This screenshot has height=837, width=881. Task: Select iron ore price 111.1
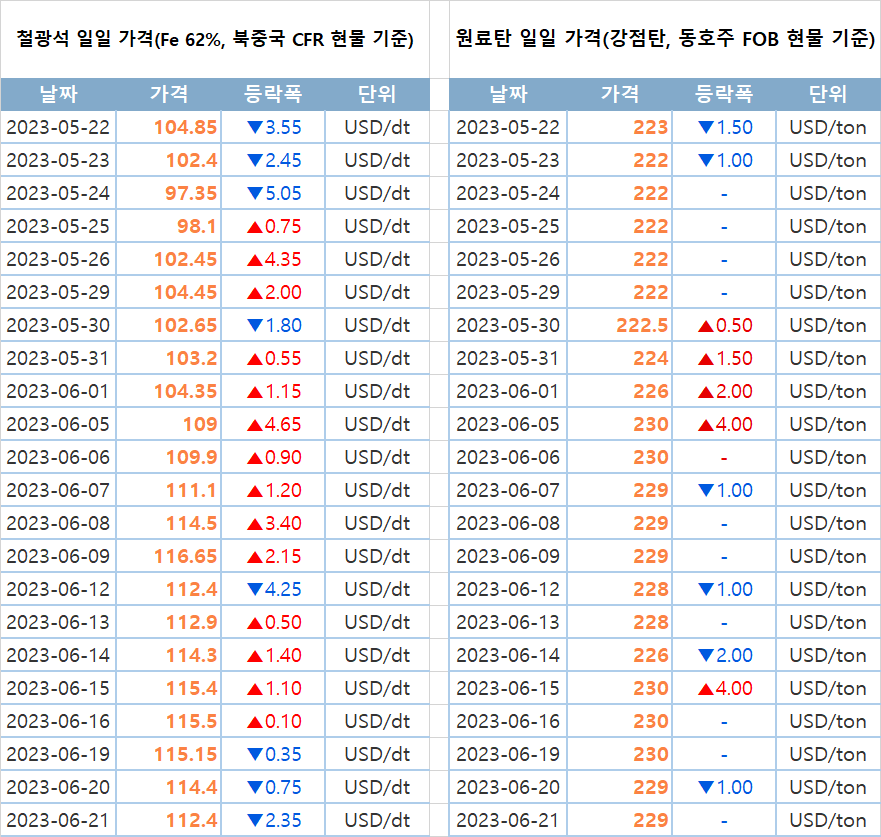pyautogui.click(x=192, y=490)
